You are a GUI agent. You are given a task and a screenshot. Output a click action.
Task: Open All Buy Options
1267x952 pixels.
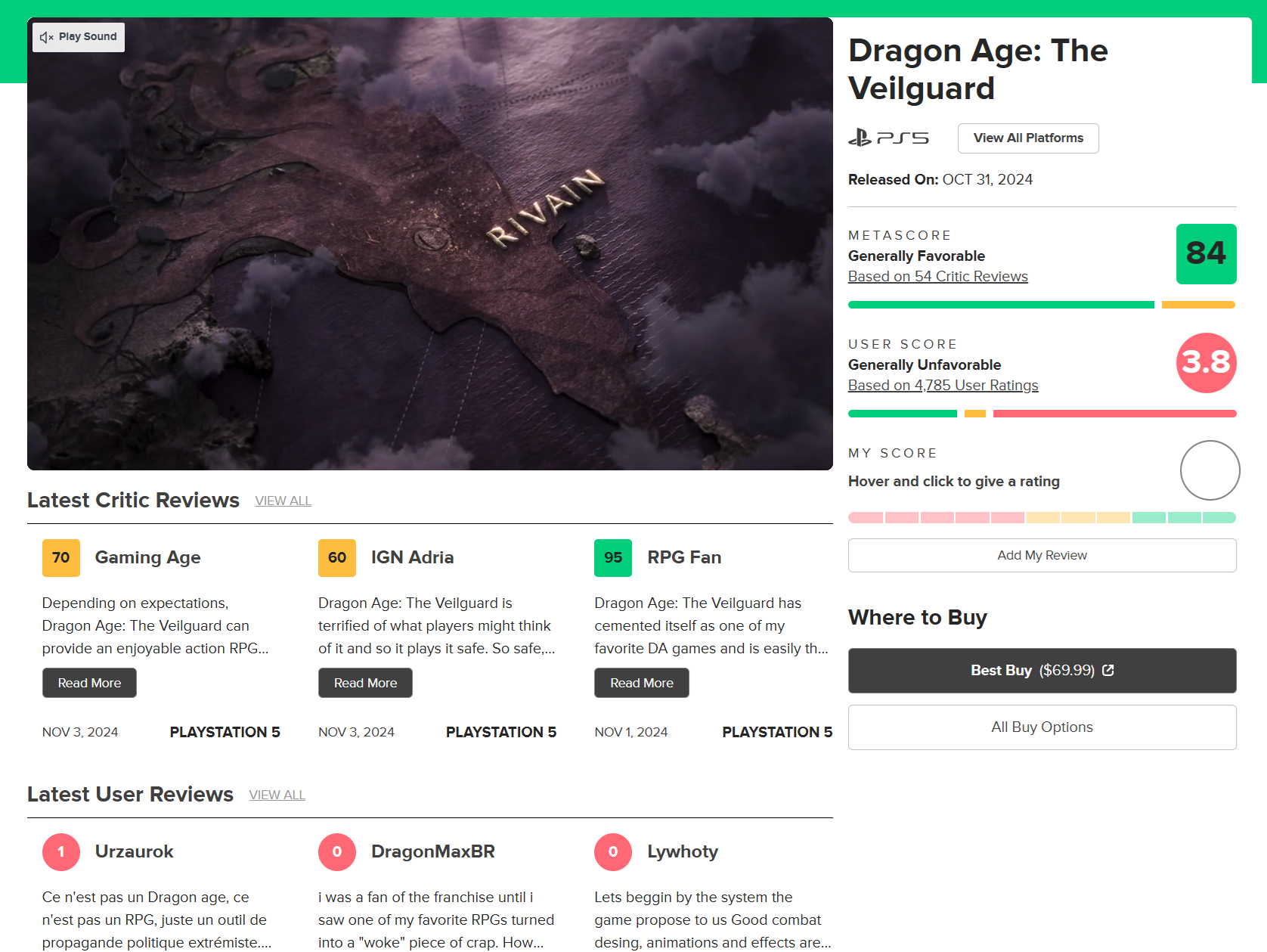coord(1042,727)
